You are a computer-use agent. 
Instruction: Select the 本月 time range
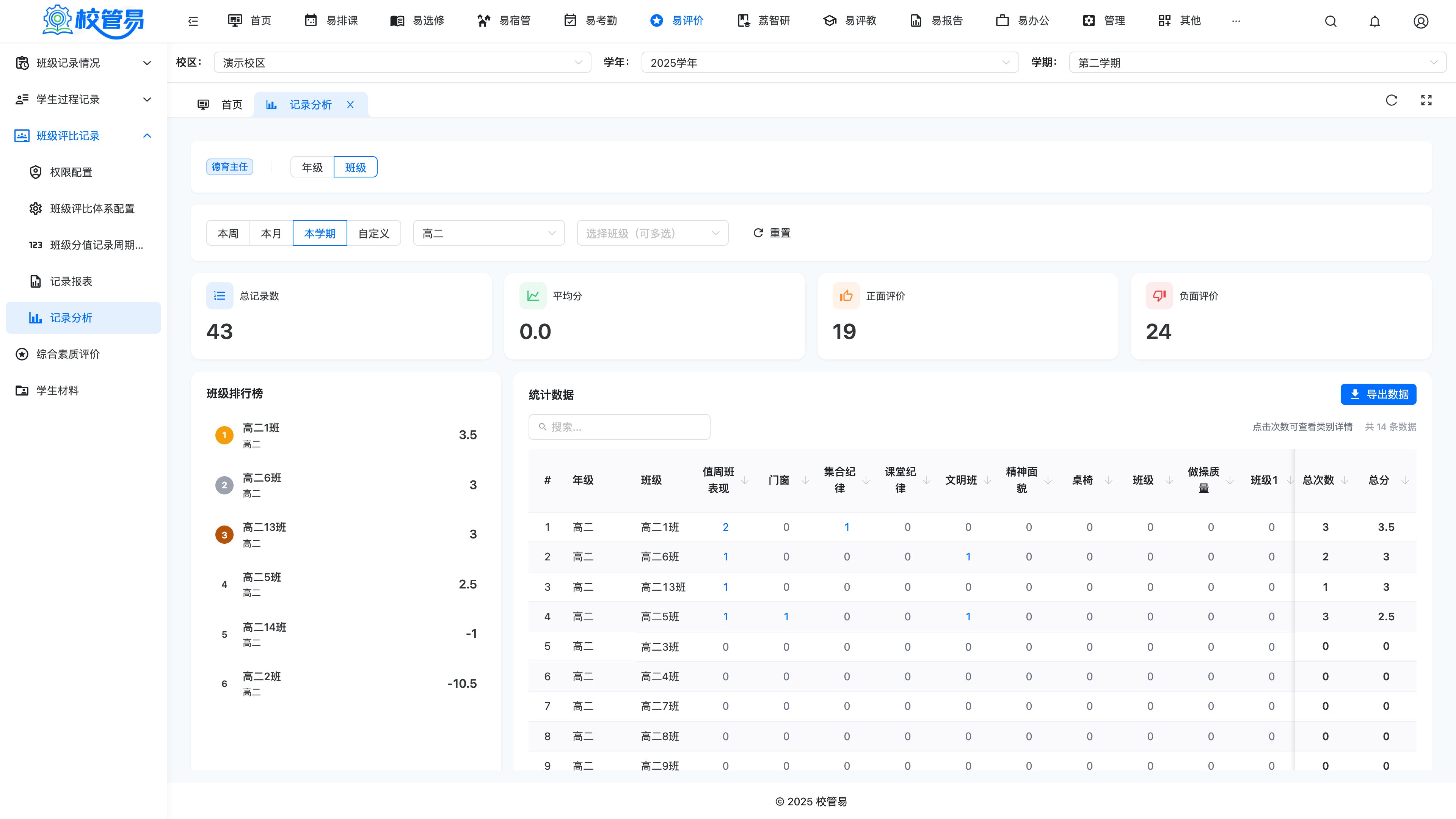click(271, 234)
